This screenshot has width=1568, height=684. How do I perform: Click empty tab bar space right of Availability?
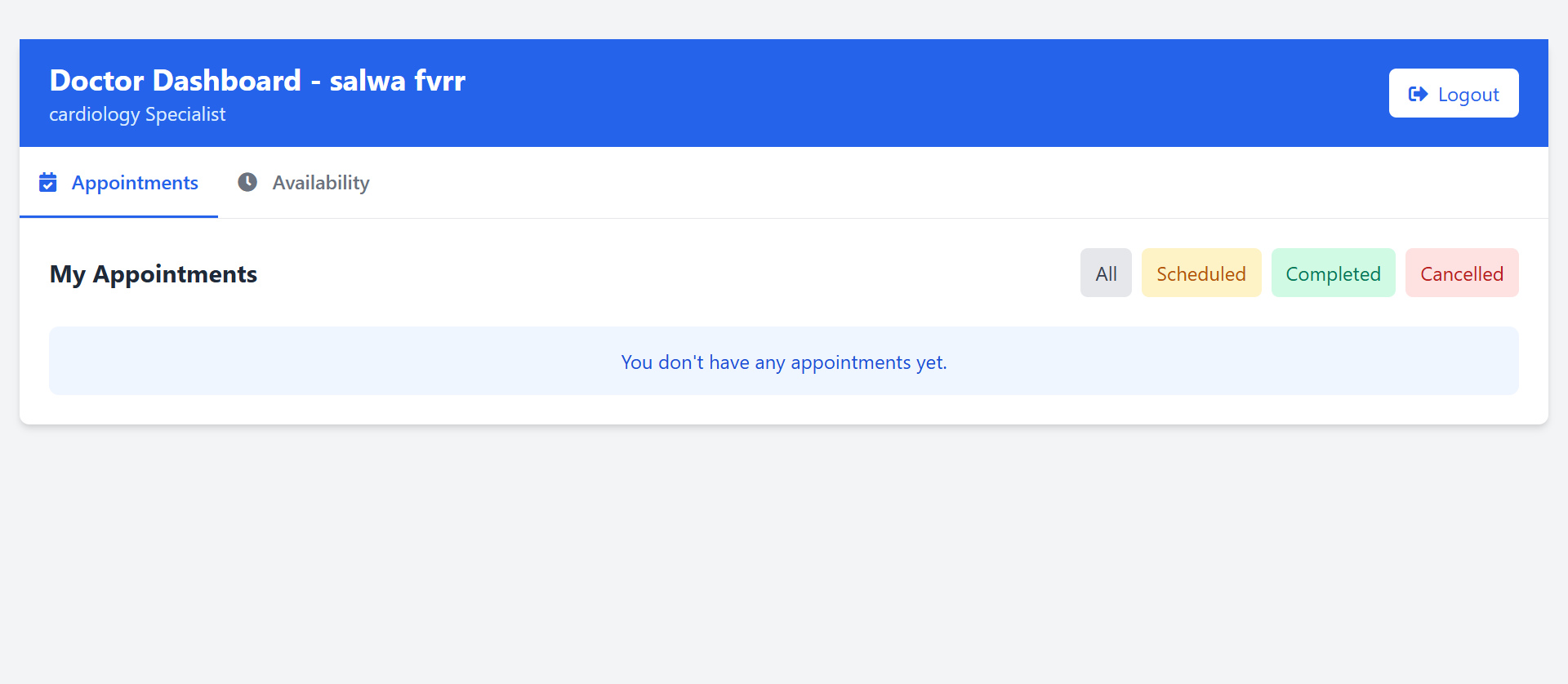(x=898, y=183)
